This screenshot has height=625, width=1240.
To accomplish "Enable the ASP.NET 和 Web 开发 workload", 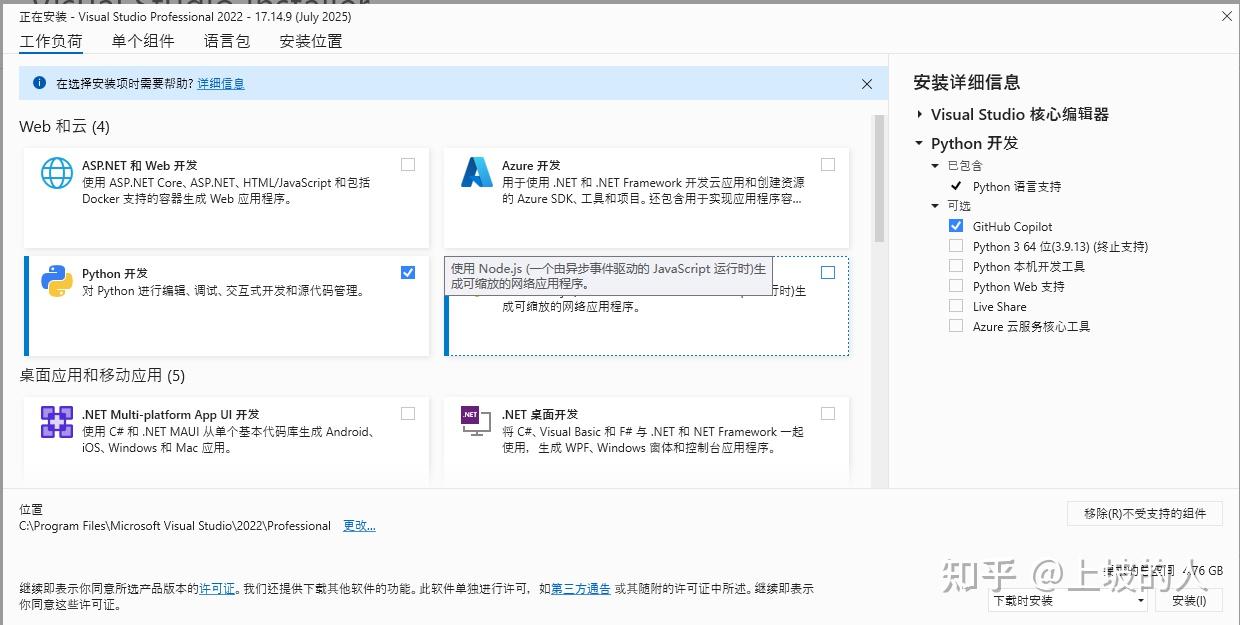I will pyautogui.click(x=408, y=164).
